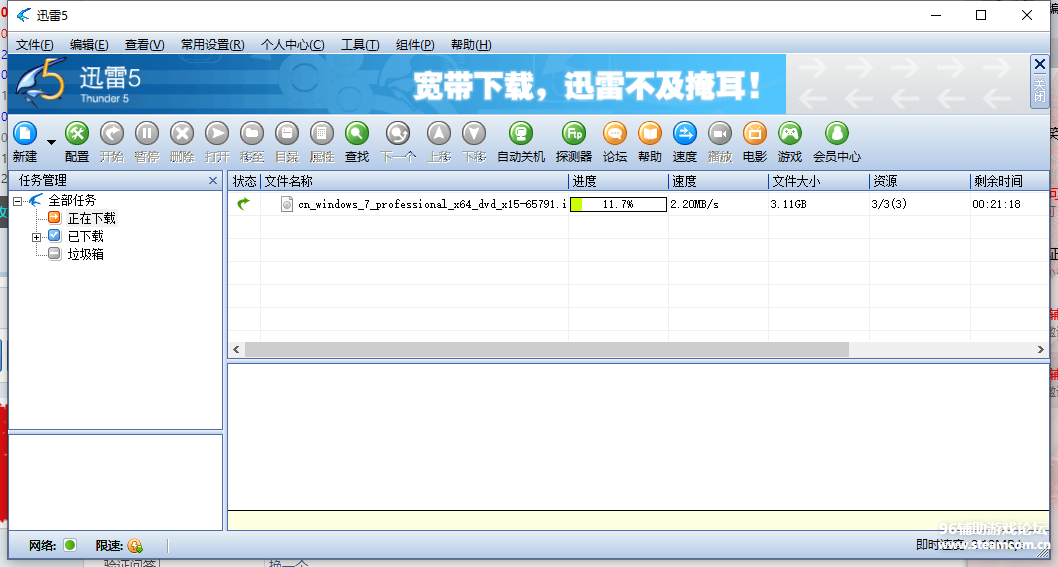Screen dimensions: 1058x567
Task: Open 配置 settings from the toolbar
Action: pyautogui.click(x=77, y=134)
